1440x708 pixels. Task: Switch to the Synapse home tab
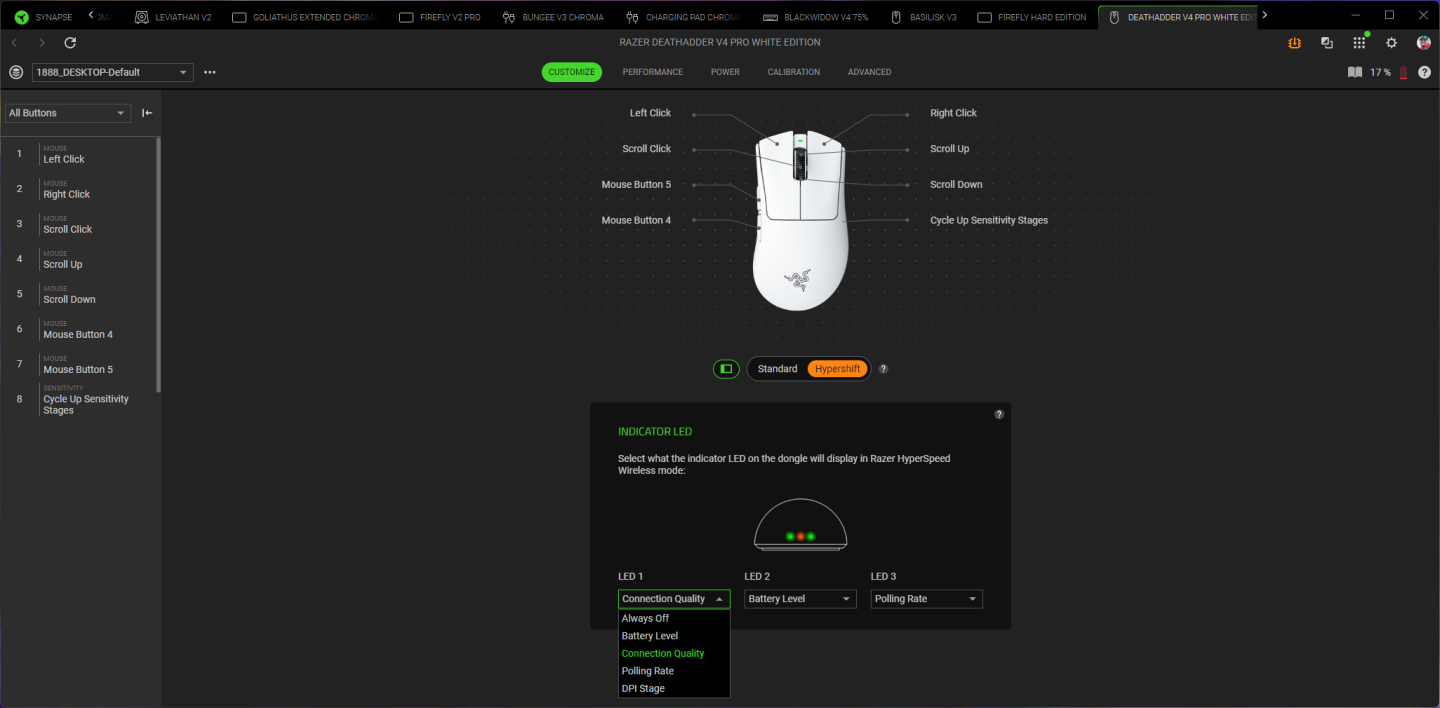(x=43, y=17)
